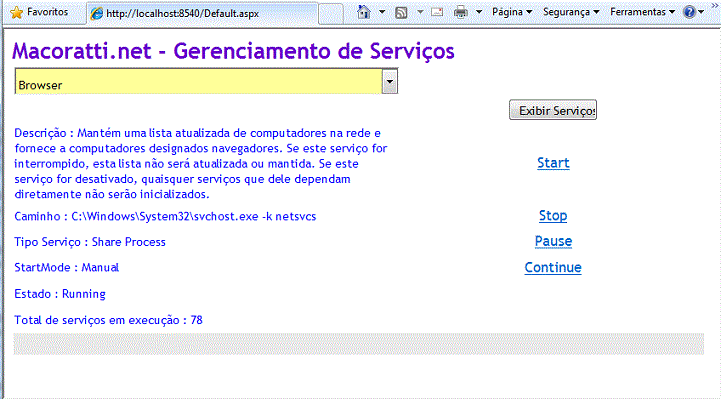
Task: Click the Continue service link
Action: click(553, 268)
